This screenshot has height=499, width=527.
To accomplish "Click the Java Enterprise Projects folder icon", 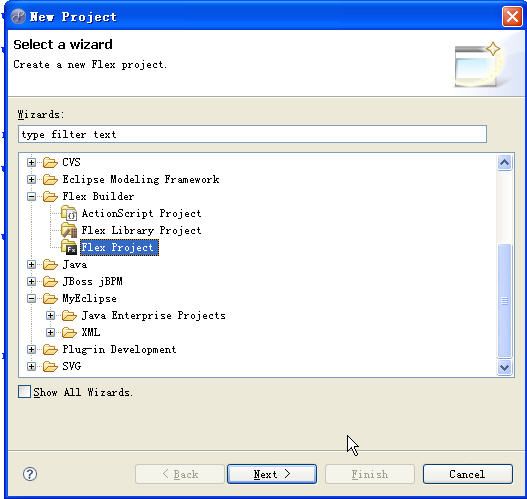I will (69, 316).
